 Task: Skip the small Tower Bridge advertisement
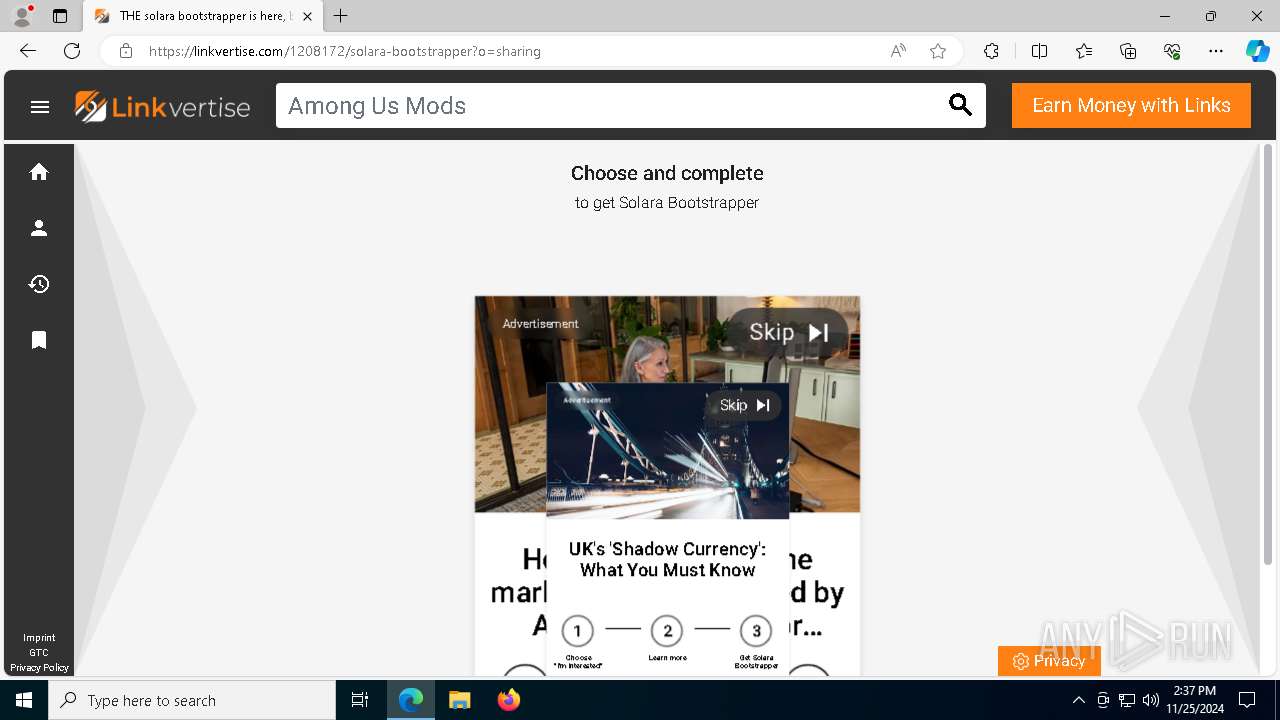click(x=744, y=405)
